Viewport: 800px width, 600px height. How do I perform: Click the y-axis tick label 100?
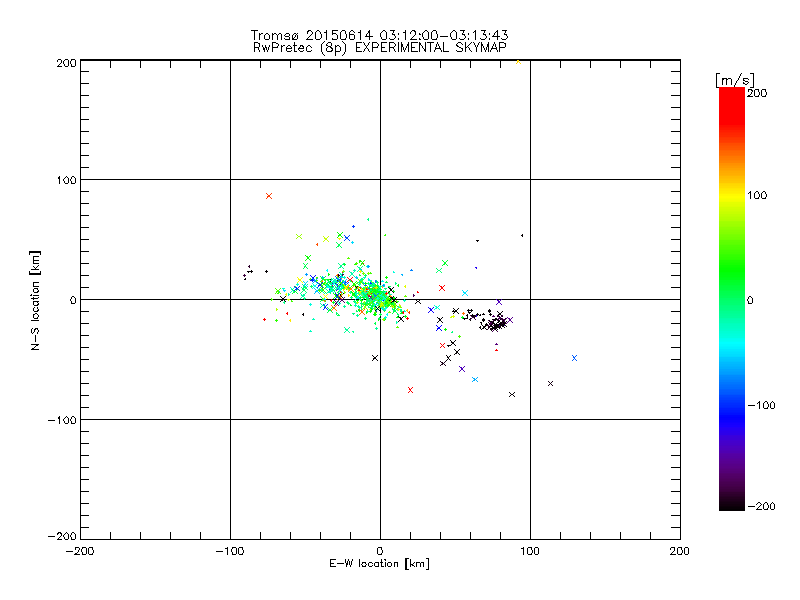coord(66,180)
